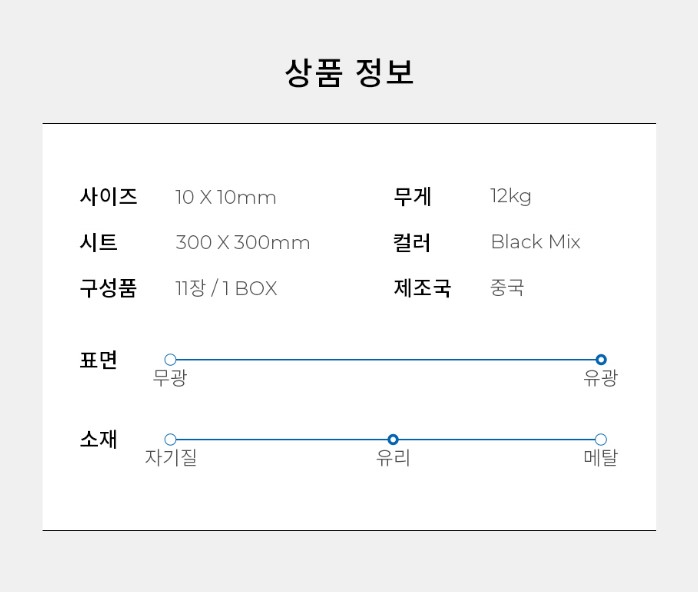
Task: Click the 10 X 10mm size value
Action: (x=225, y=198)
